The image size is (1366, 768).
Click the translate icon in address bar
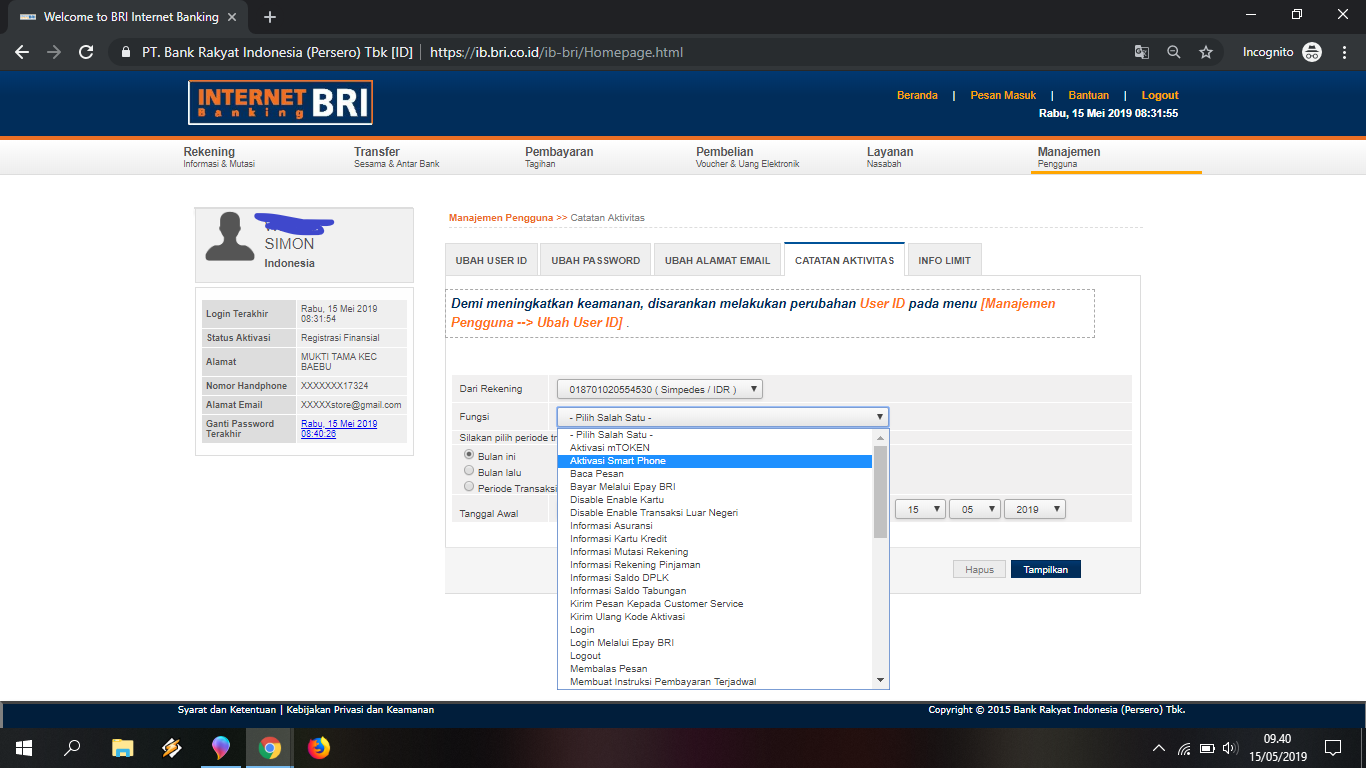(x=1142, y=51)
